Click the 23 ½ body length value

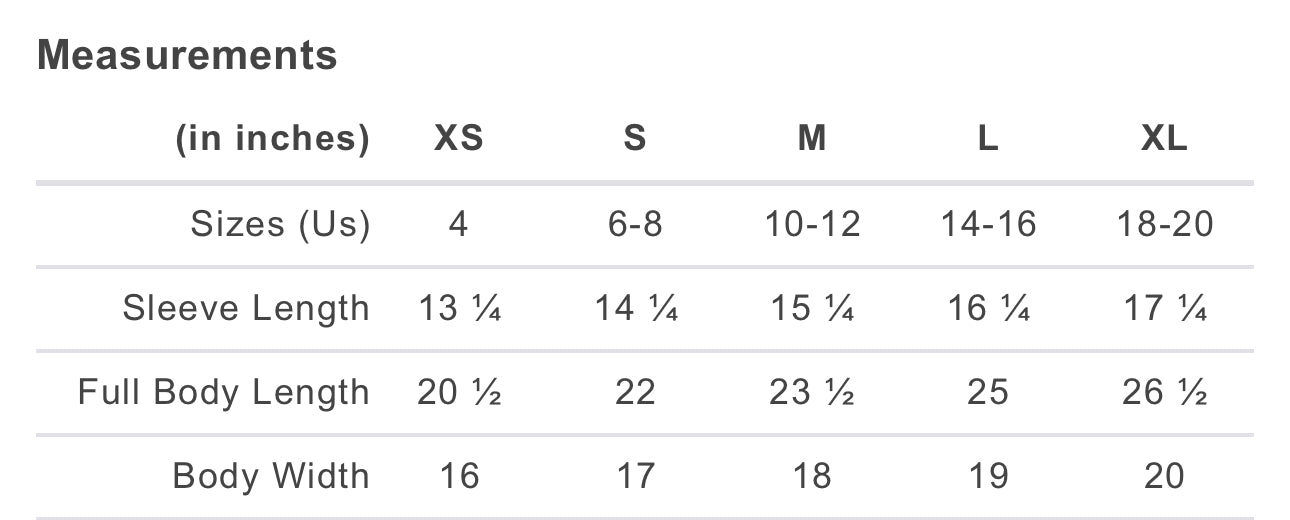pos(812,392)
